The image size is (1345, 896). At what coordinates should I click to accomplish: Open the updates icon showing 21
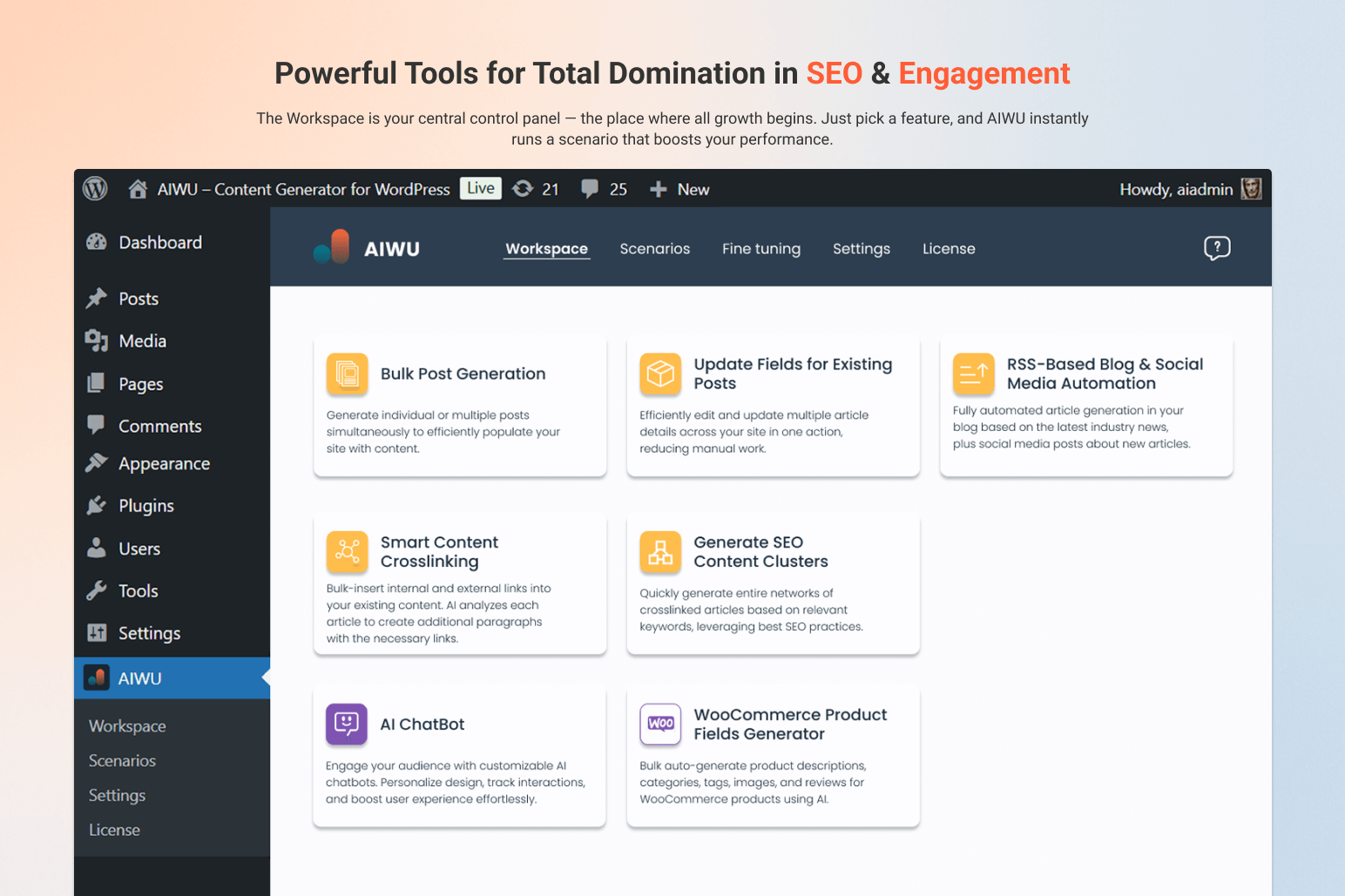(523, 189)
